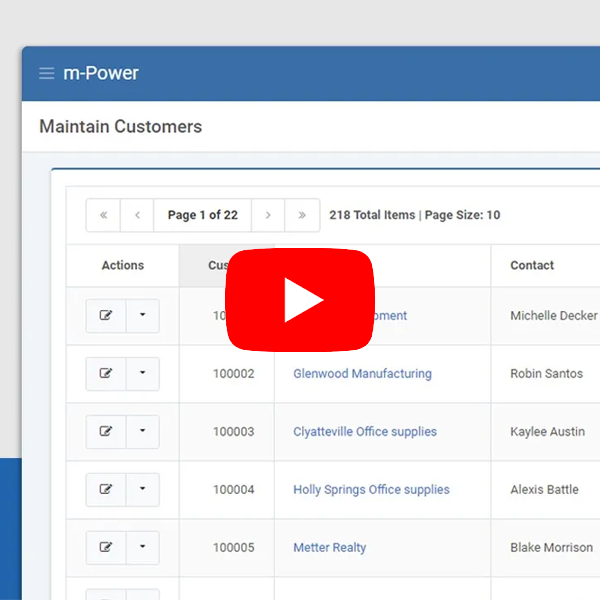600x600 pixels.
Task: Edit the customer 100002 record
Action: click(x=106, y=374)
